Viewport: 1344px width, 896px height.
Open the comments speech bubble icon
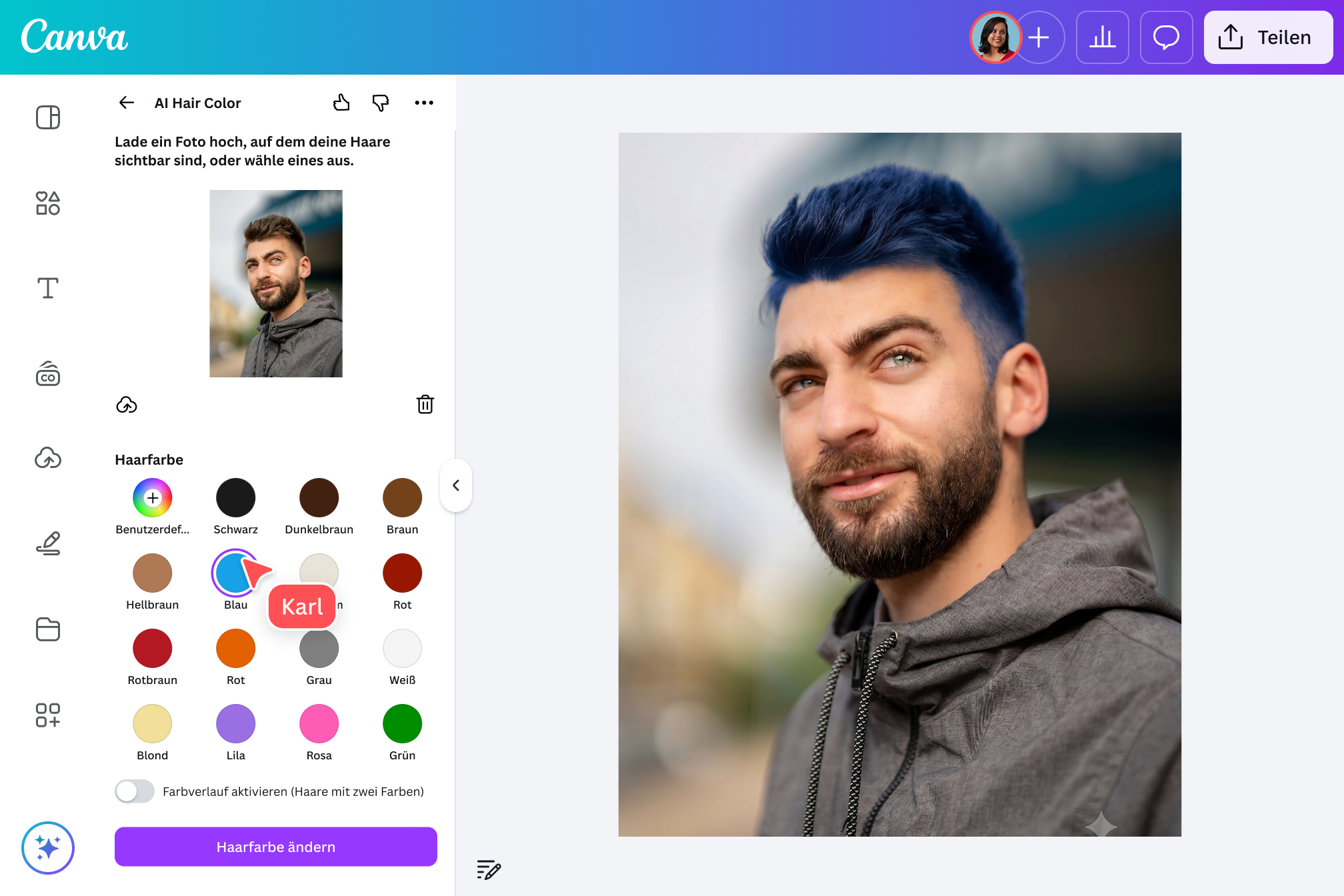coord(1167,37)
